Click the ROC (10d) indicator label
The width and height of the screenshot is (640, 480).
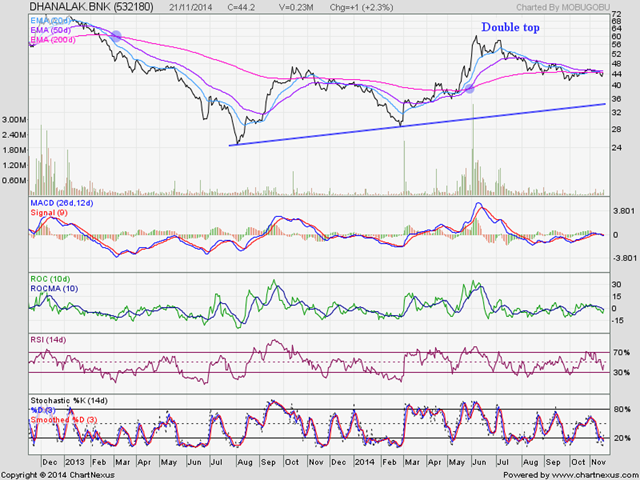50,279
